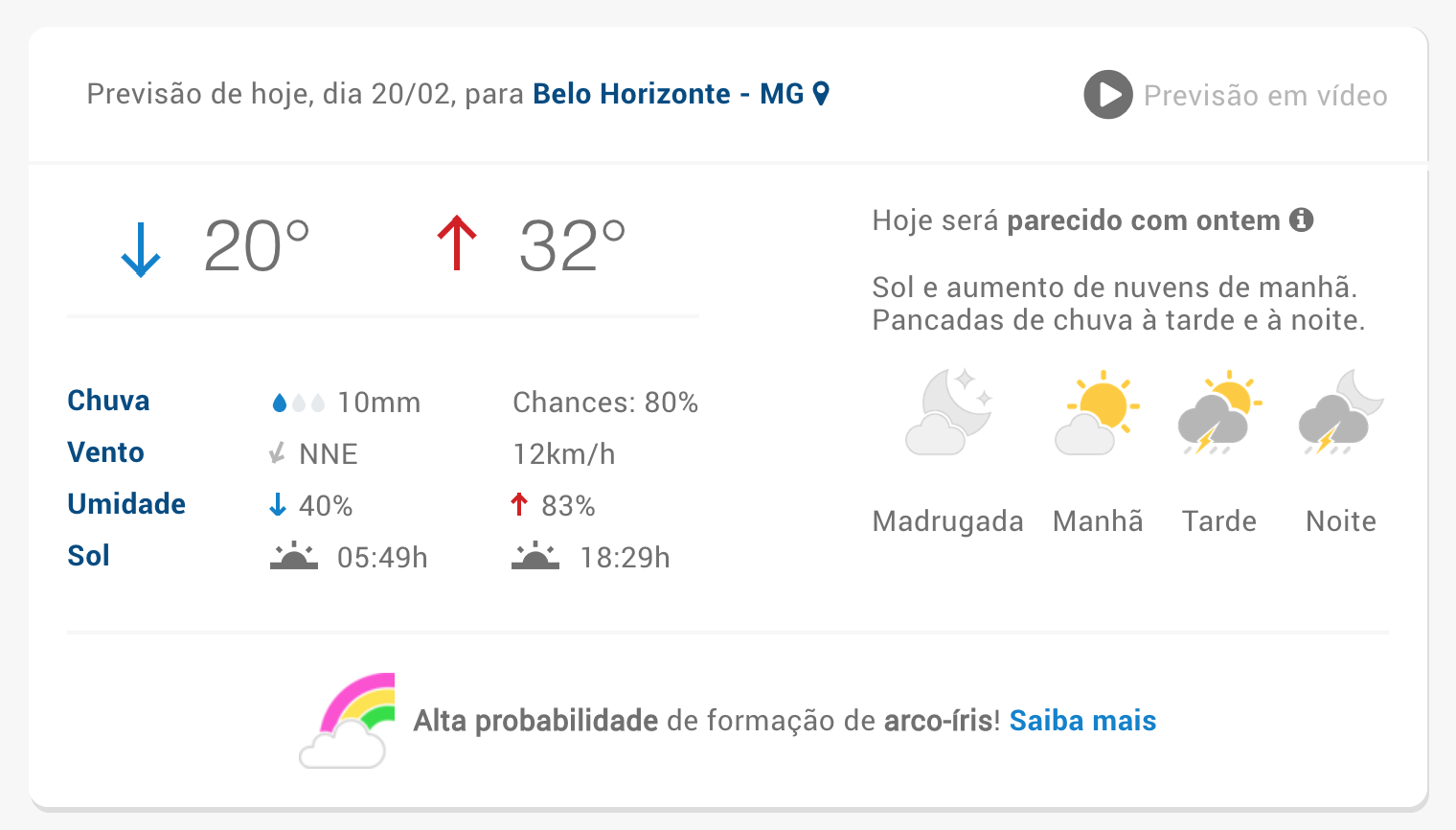Select the Noite storm and moon icon
This screenshot has width=1456, height=830.
pyautogui.click(x=1341, y=412)
